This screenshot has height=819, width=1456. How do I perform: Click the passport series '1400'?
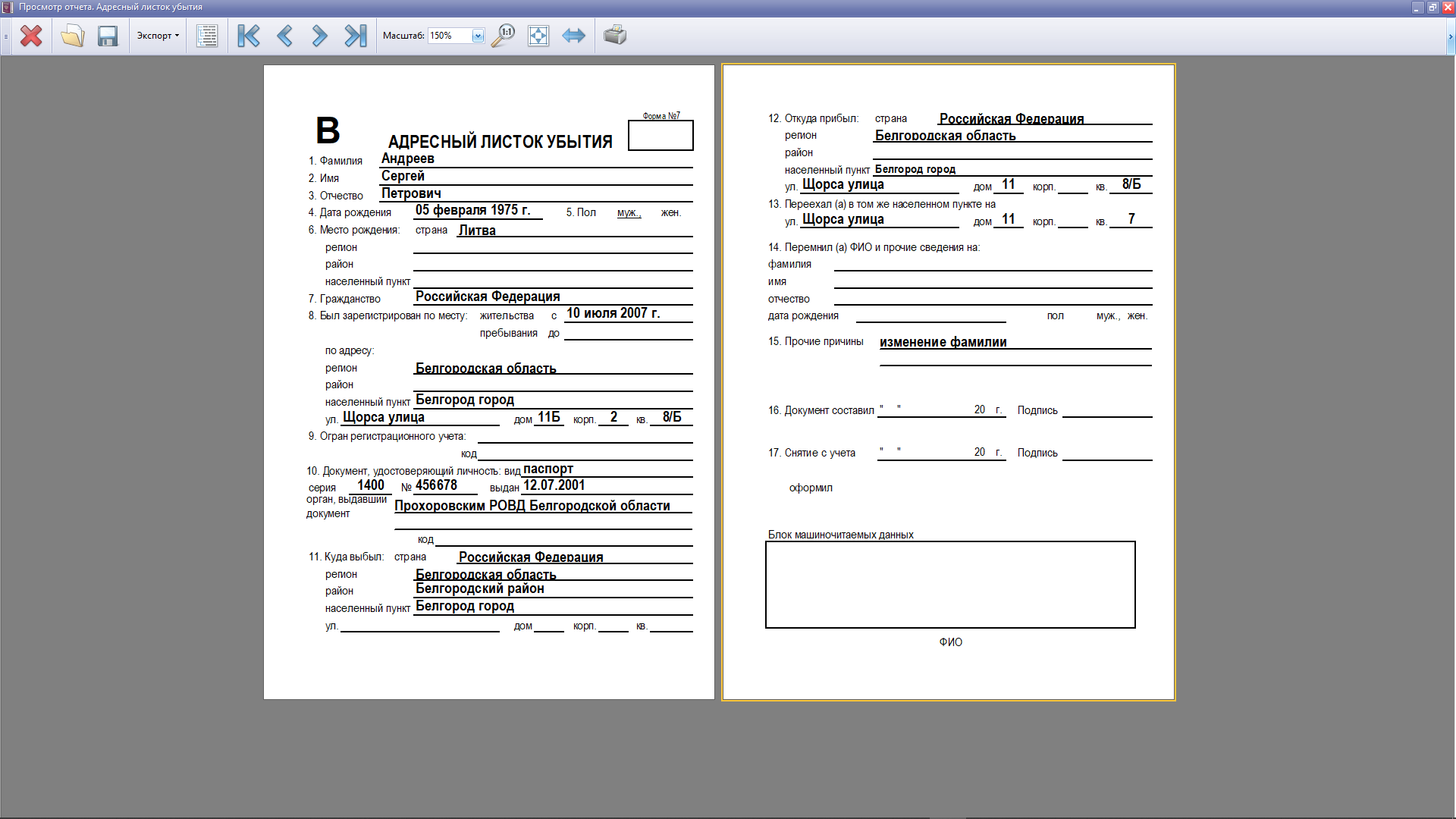tap(371, 485)
